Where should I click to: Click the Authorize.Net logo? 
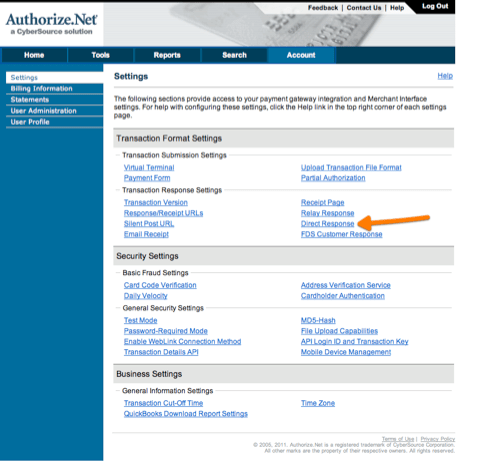[52, 24]
